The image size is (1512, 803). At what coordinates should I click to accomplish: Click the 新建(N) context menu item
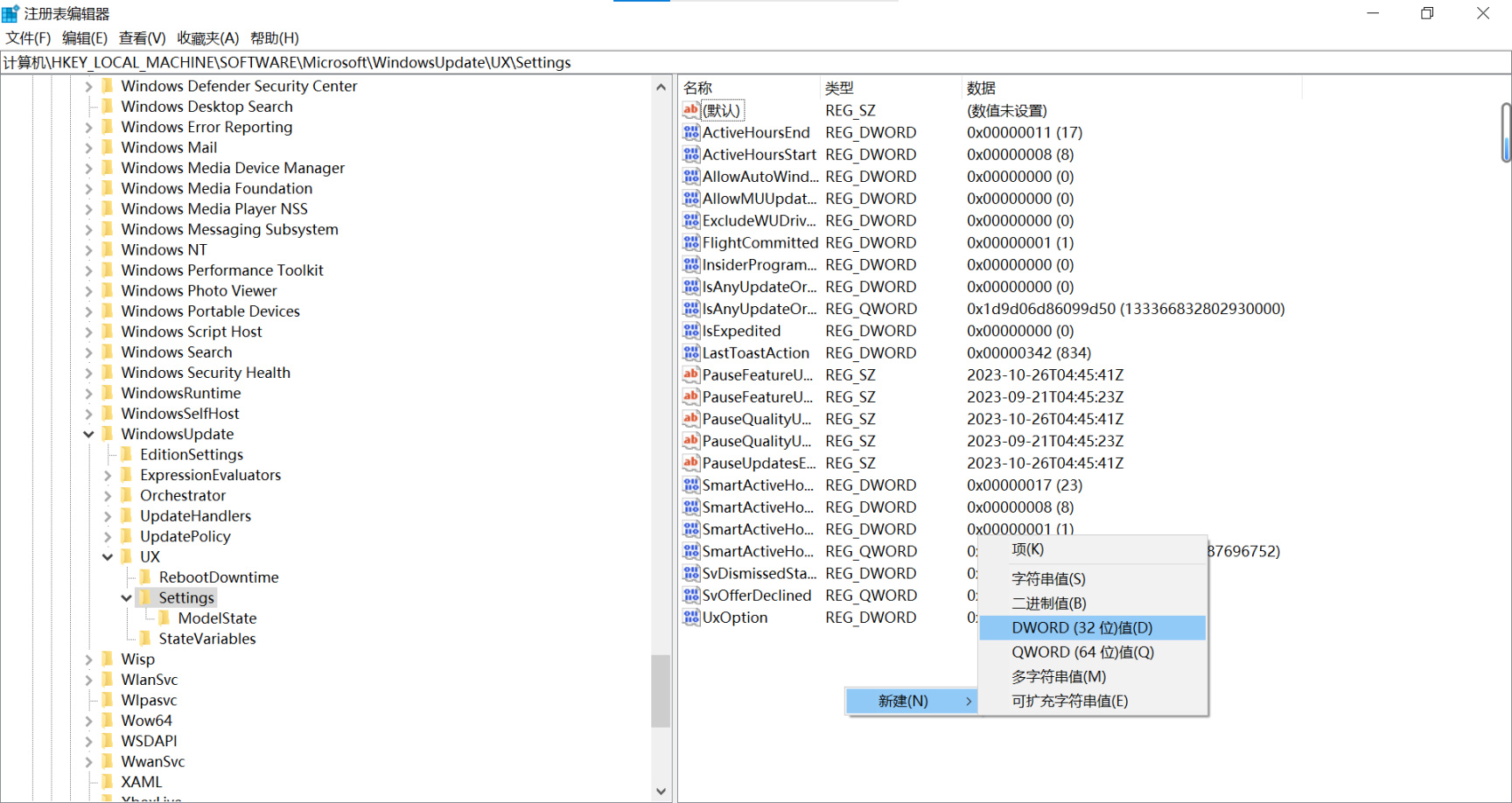click(x=911, y=702)
